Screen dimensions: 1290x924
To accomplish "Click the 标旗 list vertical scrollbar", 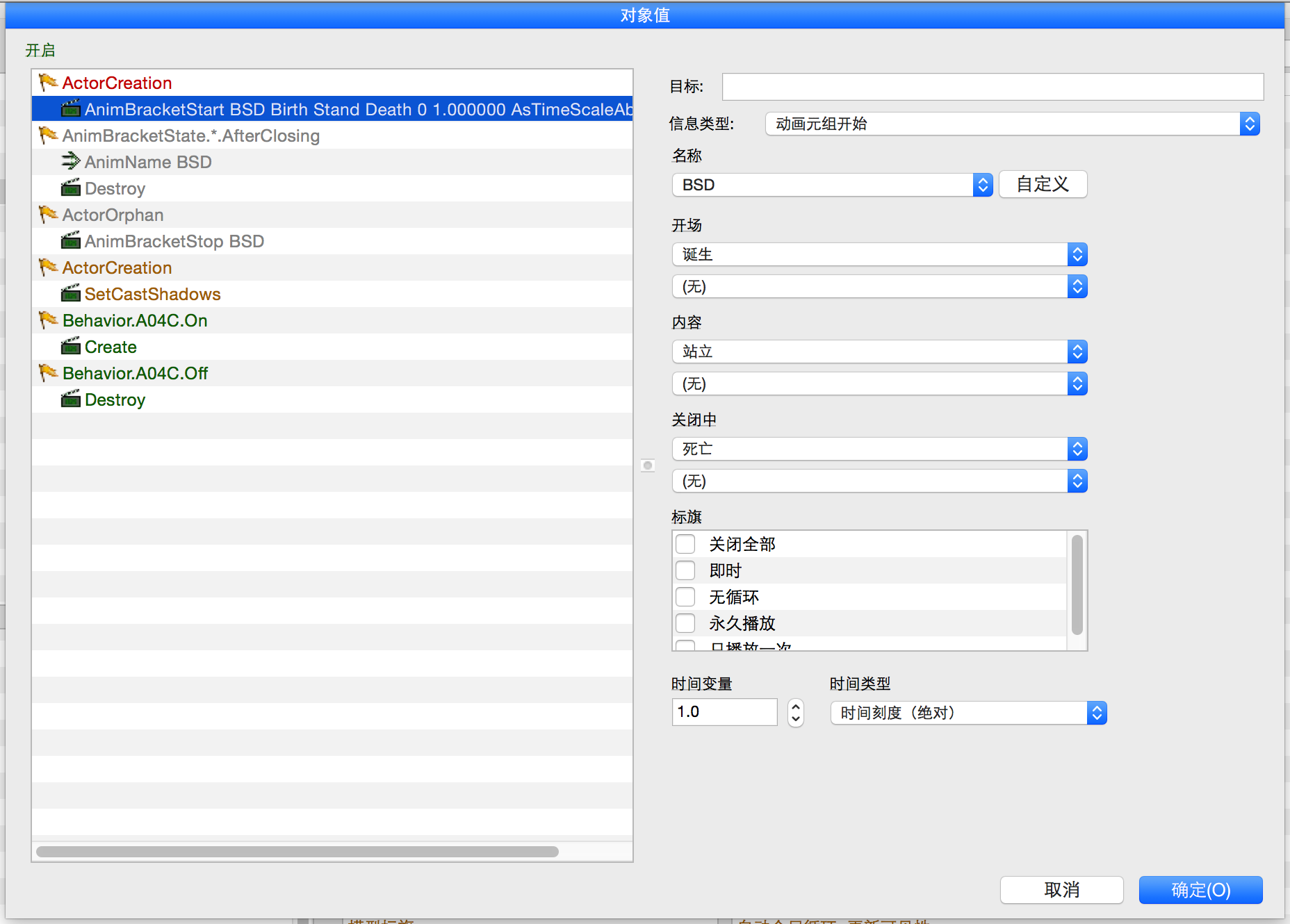I will [1077, 585].
